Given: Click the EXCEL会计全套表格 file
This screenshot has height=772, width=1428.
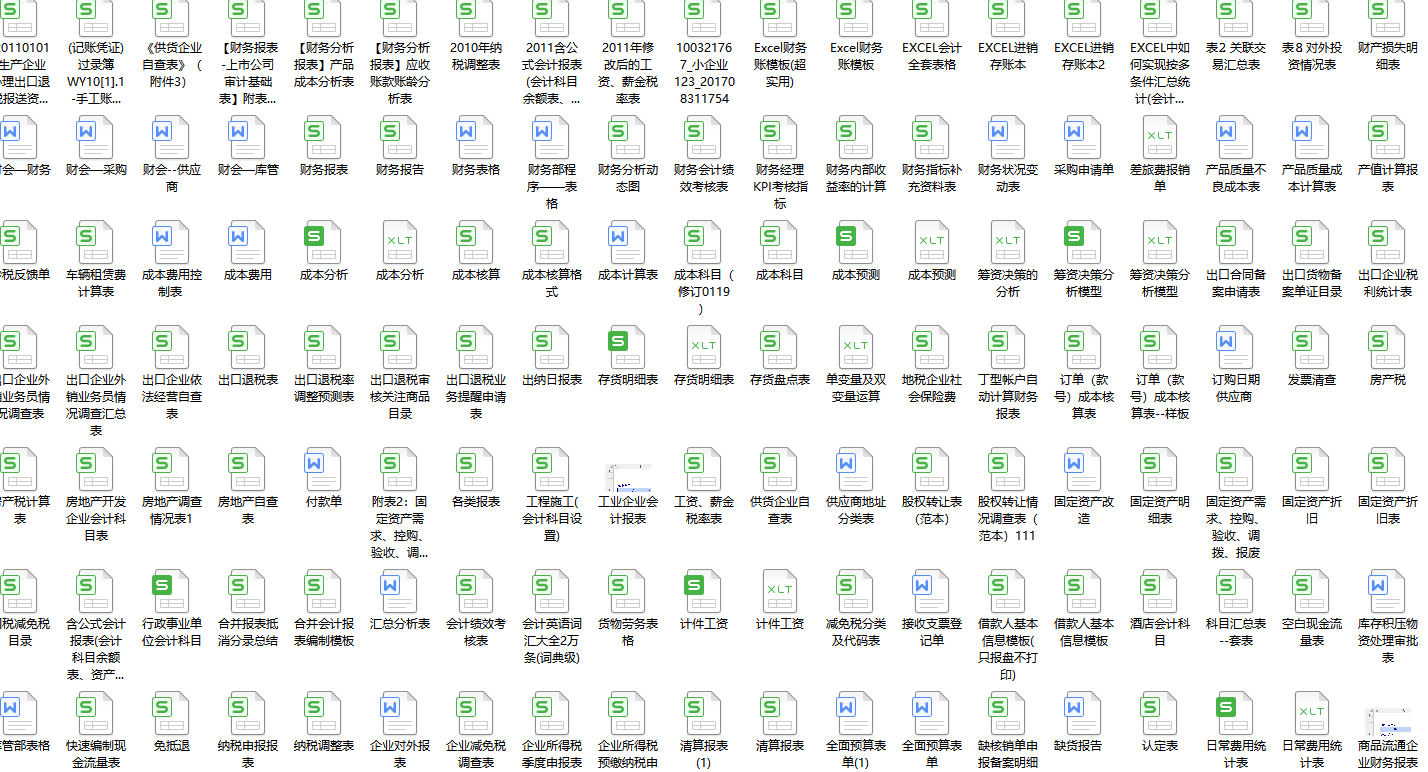Looking at the screenshot, I should coord(931,25).
